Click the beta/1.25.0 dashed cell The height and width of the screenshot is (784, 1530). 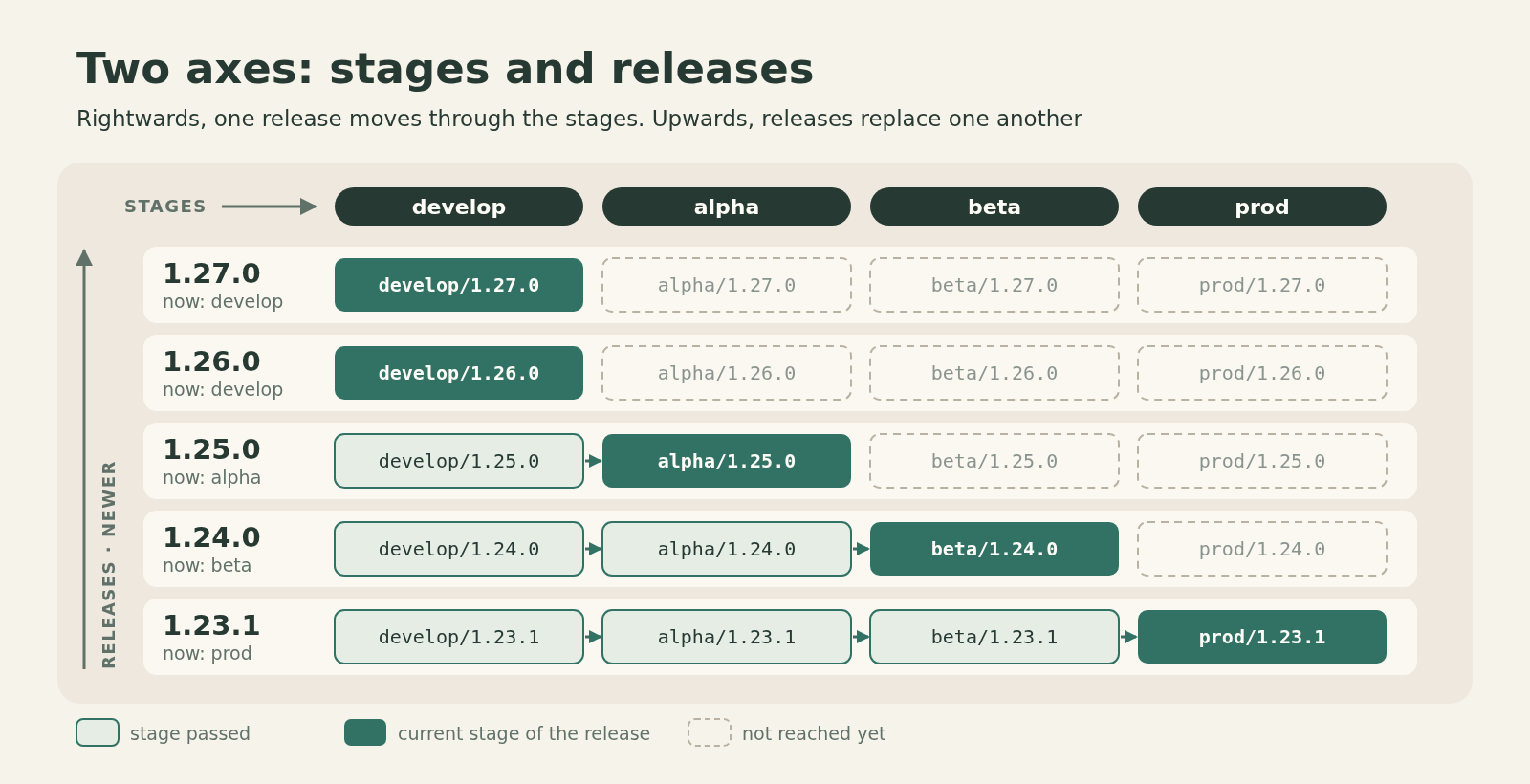click(x=994, y=461)
